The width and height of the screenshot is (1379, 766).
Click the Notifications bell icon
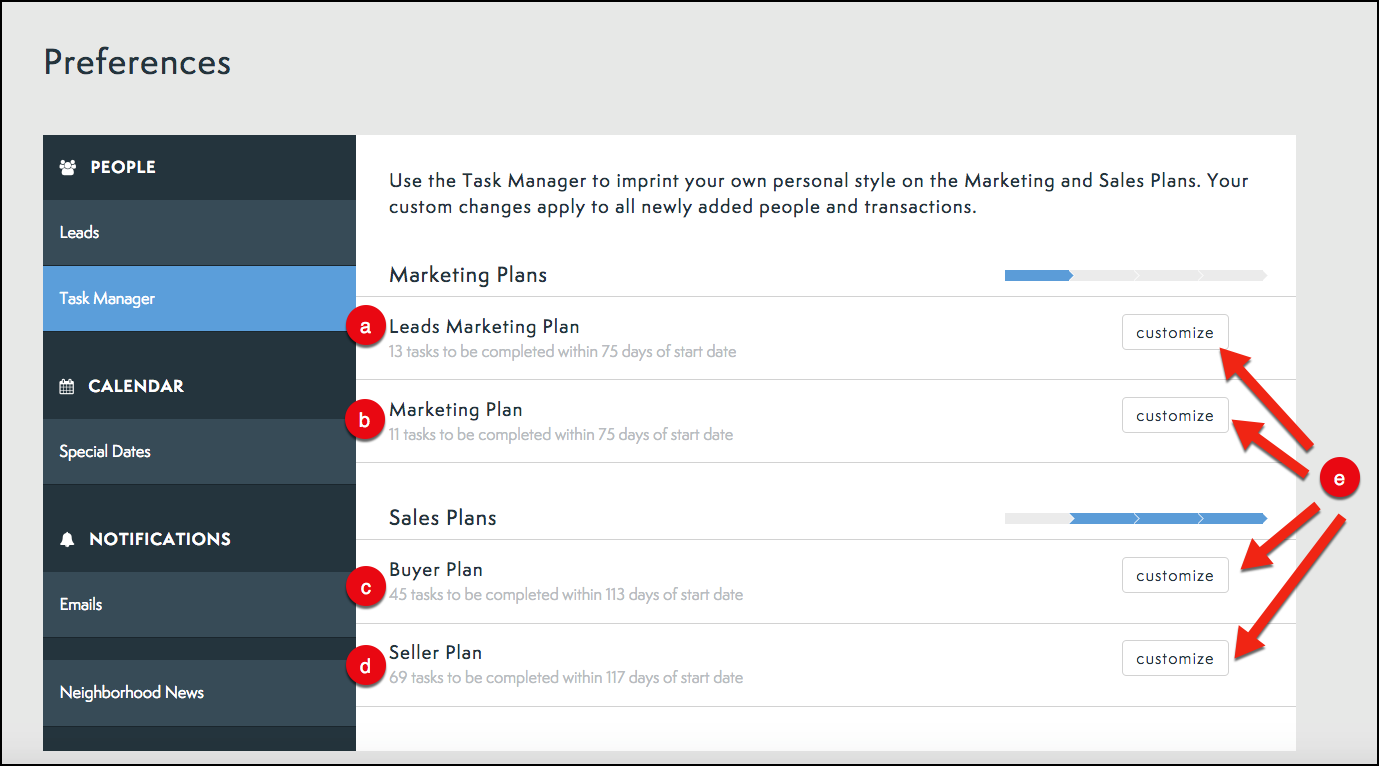[67, 540]
